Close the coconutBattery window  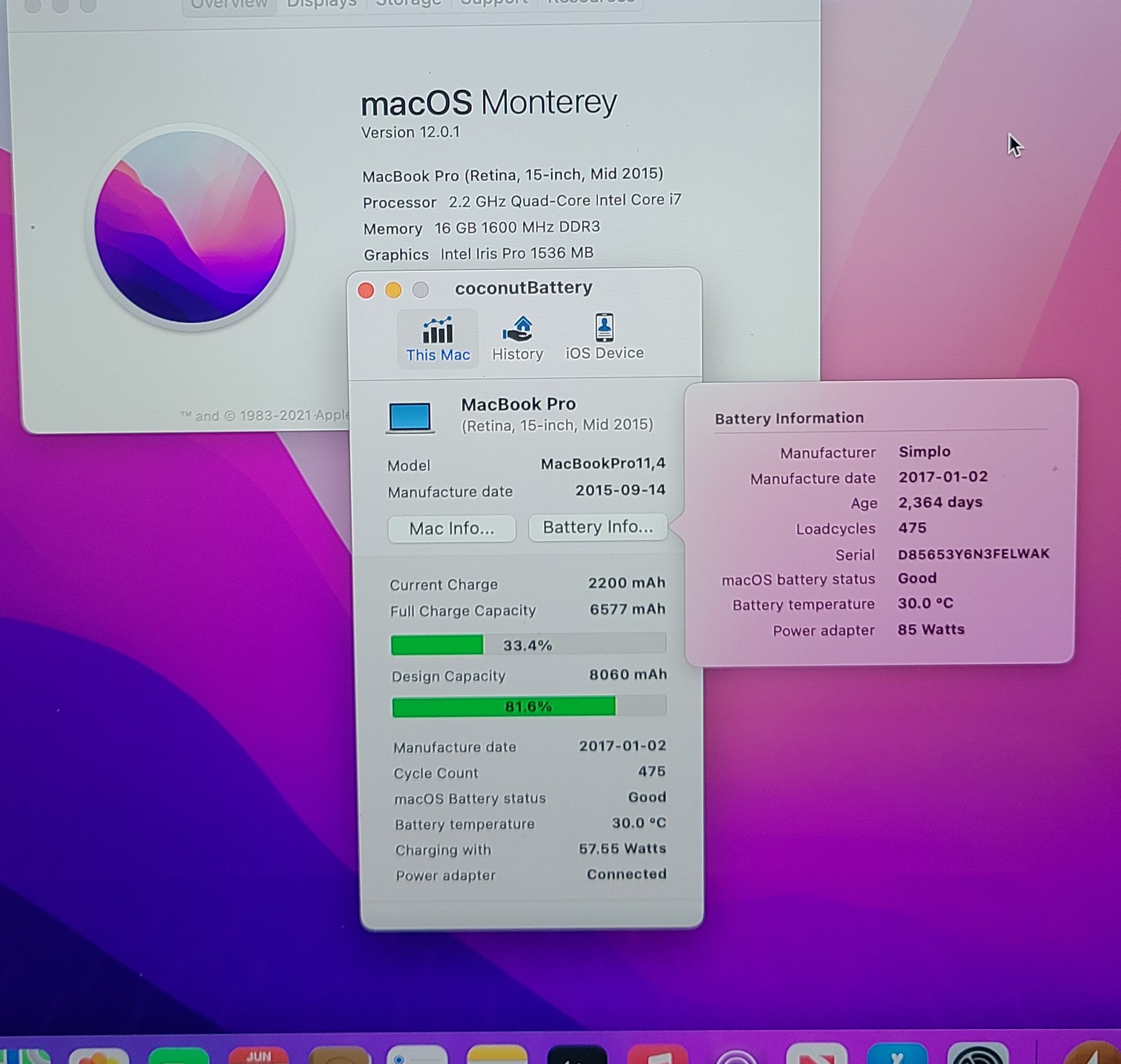366,290
